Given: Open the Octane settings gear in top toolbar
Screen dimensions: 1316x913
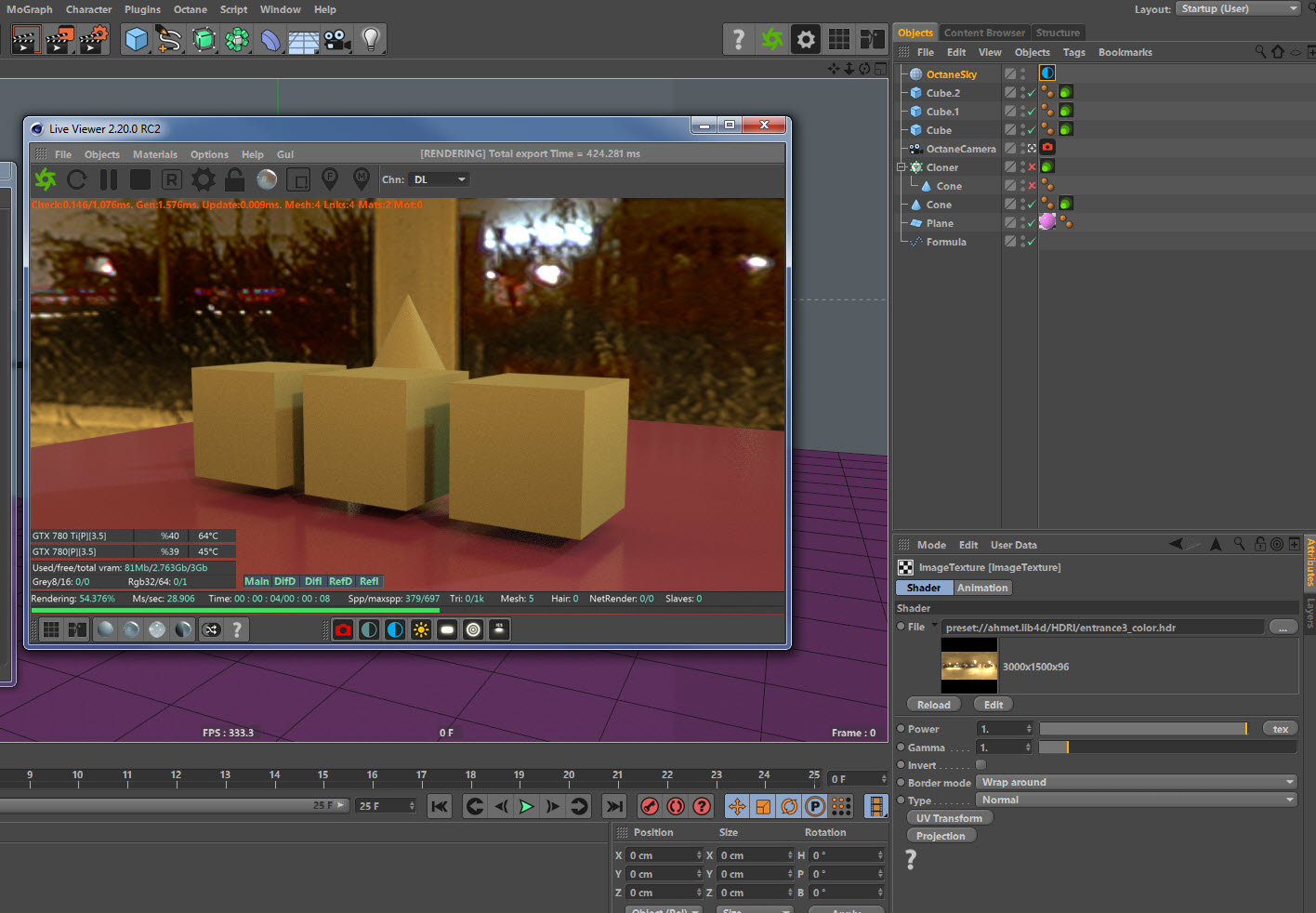Looking at the screenshot, I should coord(806,39).
